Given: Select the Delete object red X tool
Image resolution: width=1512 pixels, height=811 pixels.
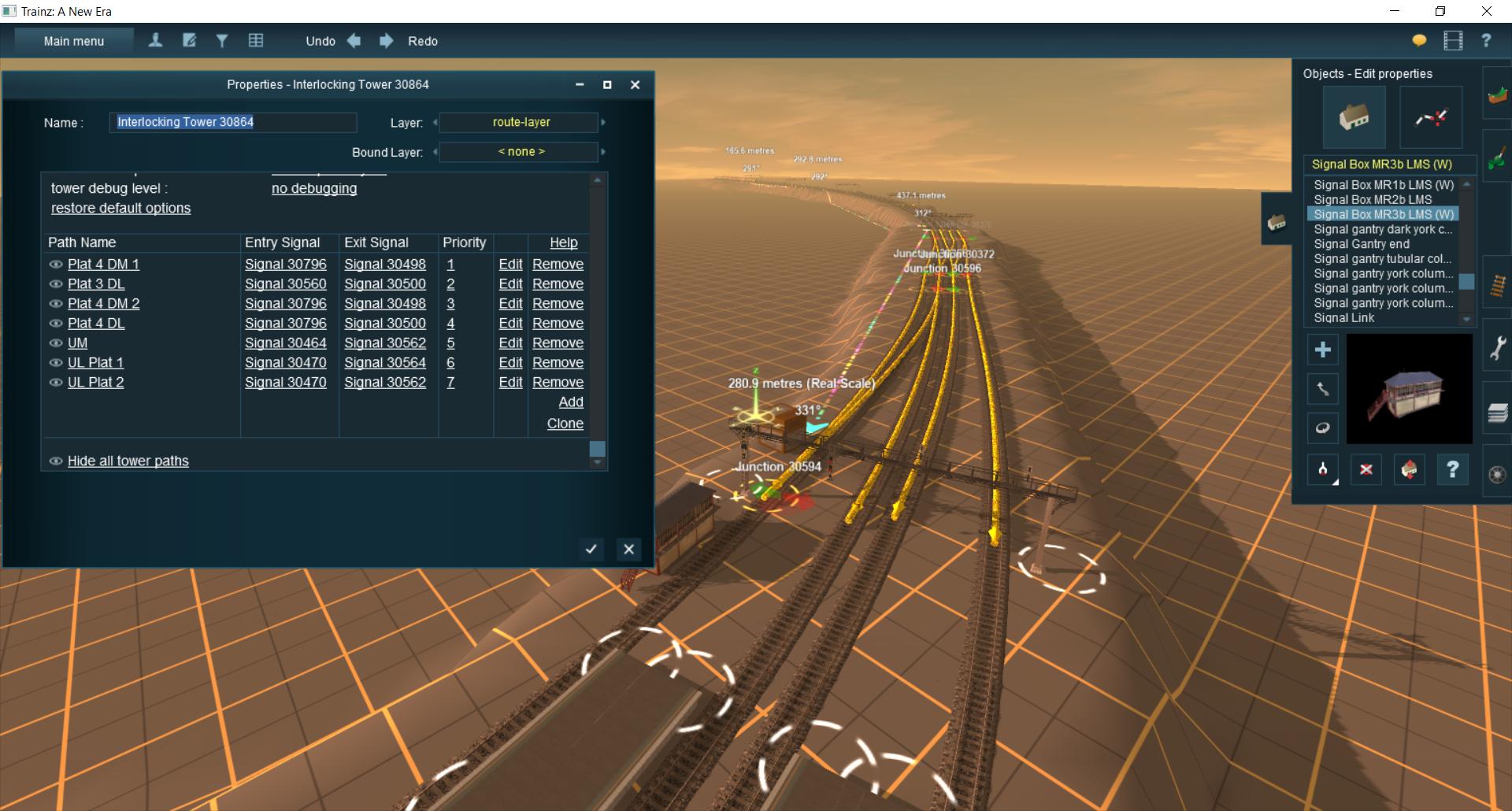Looking at the screenshot, I should pyautogui.click(x=1366, y=469).
